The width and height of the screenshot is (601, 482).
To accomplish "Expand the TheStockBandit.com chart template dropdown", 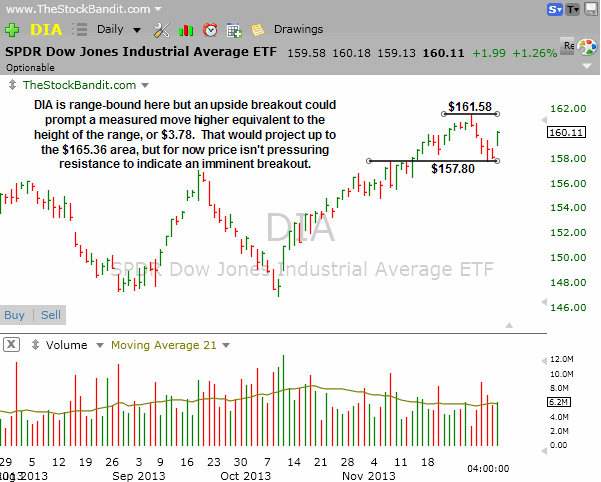I will click(x=145, y=85).
